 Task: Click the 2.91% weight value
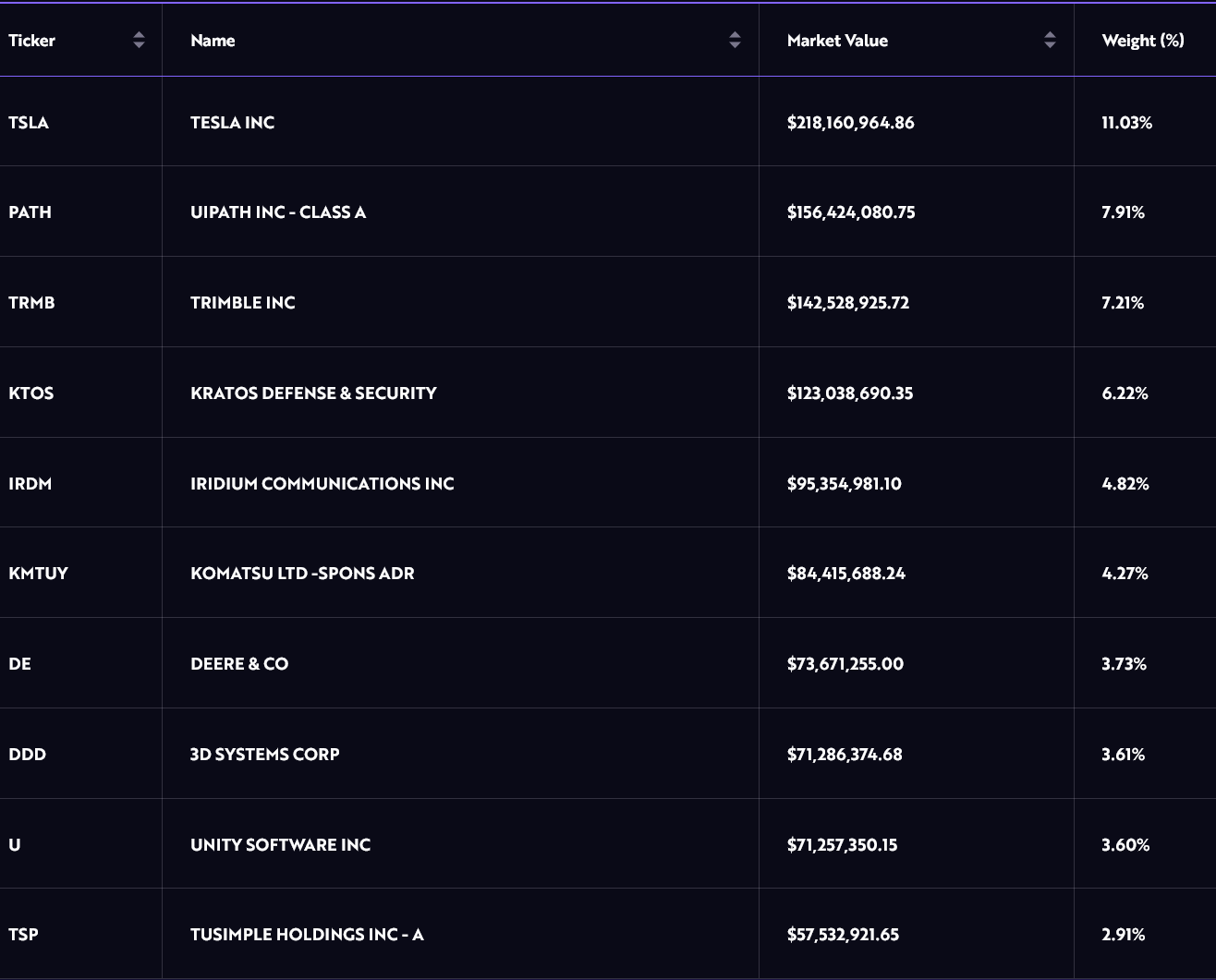[1124, 935]
